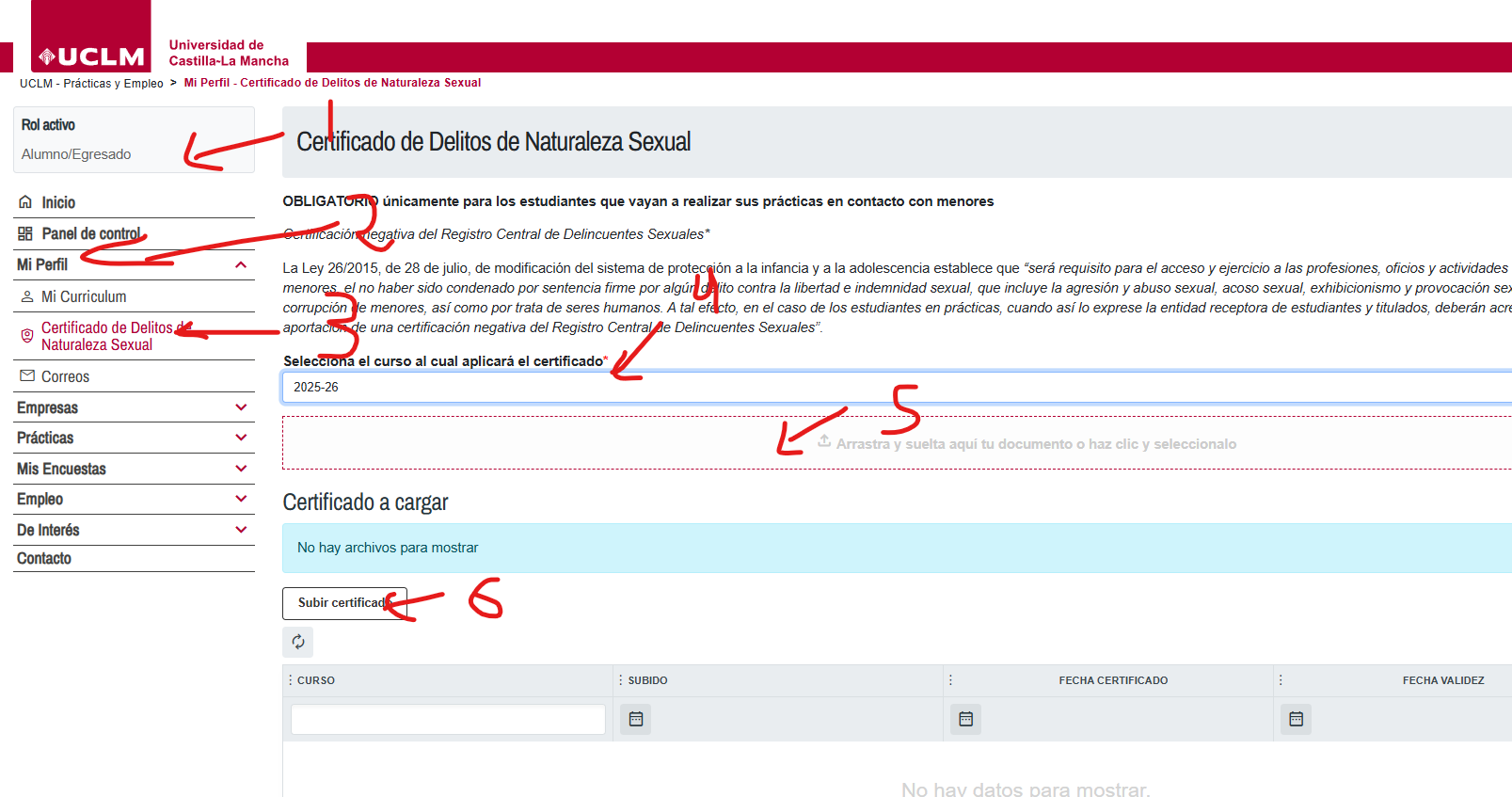
Task: Open the FECHA VALIDEZ calendar picker
Action: 1296,719
